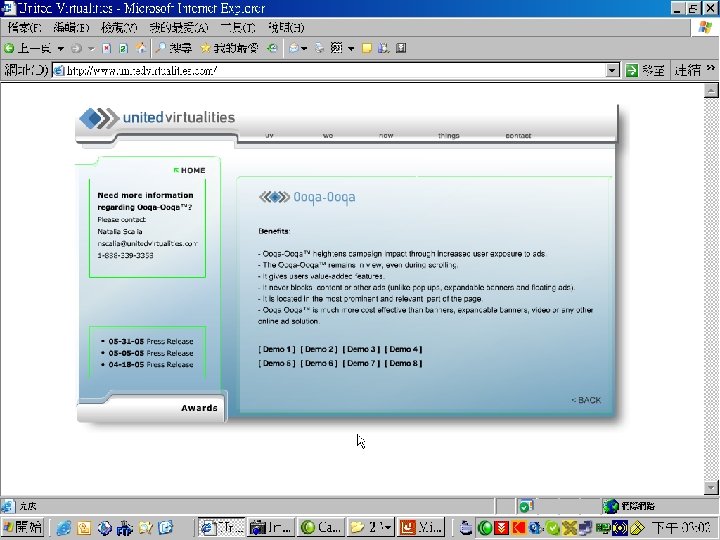The width and height of the screenshot is (720, 540).
Task: Open the 'we' navigation tab
Action: click(x=328, y=135)
